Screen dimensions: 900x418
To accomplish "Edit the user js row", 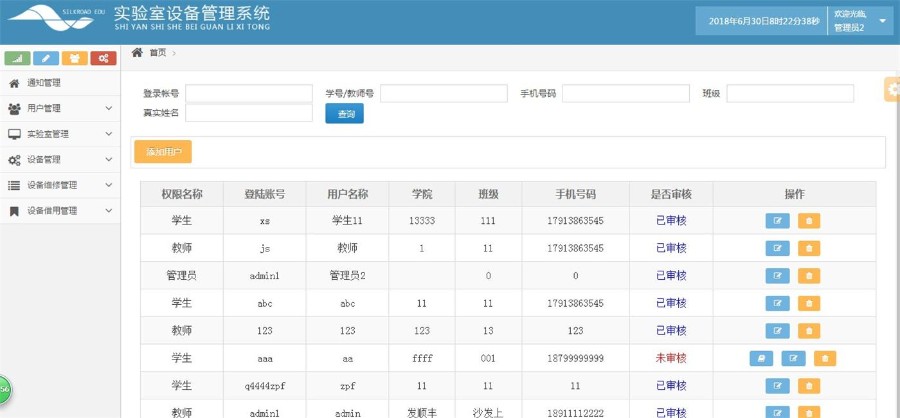I will (x=777, y=249).
